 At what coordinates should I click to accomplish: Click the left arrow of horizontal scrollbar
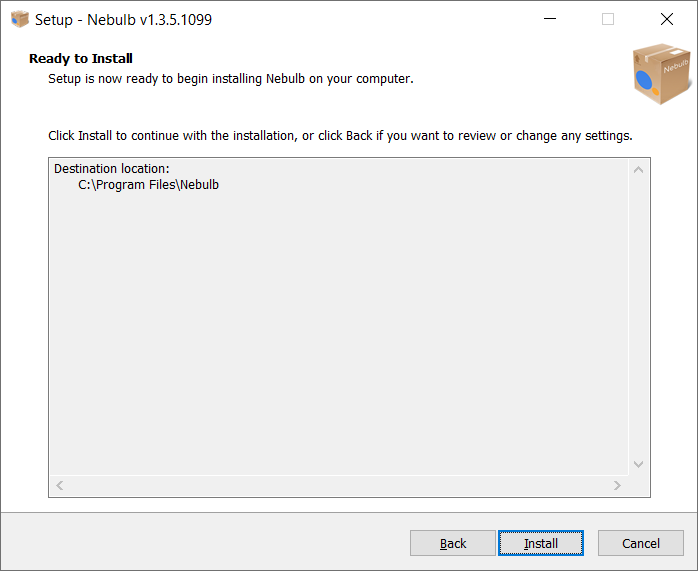60,485
